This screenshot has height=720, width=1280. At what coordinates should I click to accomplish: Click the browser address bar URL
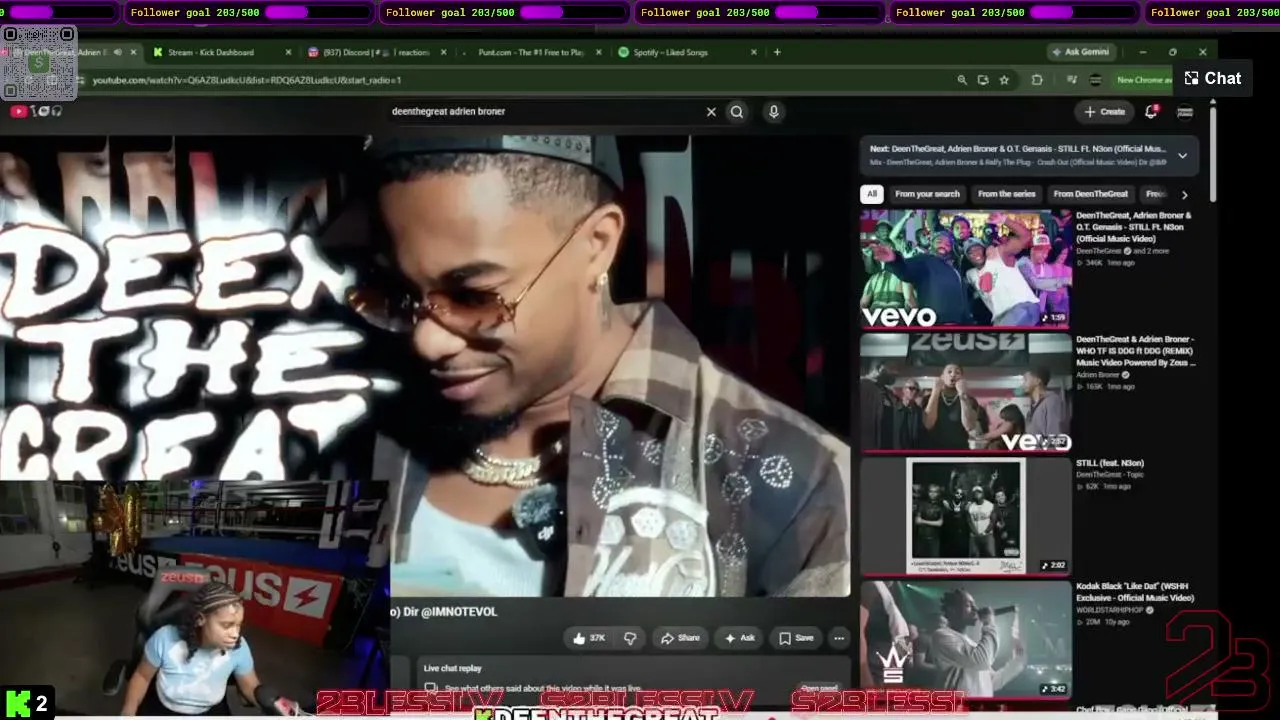click(x=246, y=80)
